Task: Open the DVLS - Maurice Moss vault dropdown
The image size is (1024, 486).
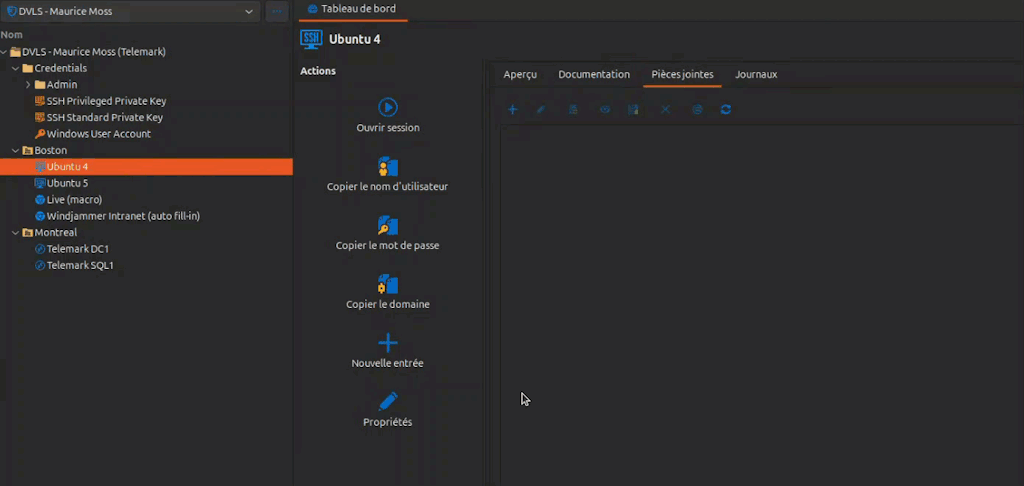Action: pyautogui.click(x=130, y=11)
